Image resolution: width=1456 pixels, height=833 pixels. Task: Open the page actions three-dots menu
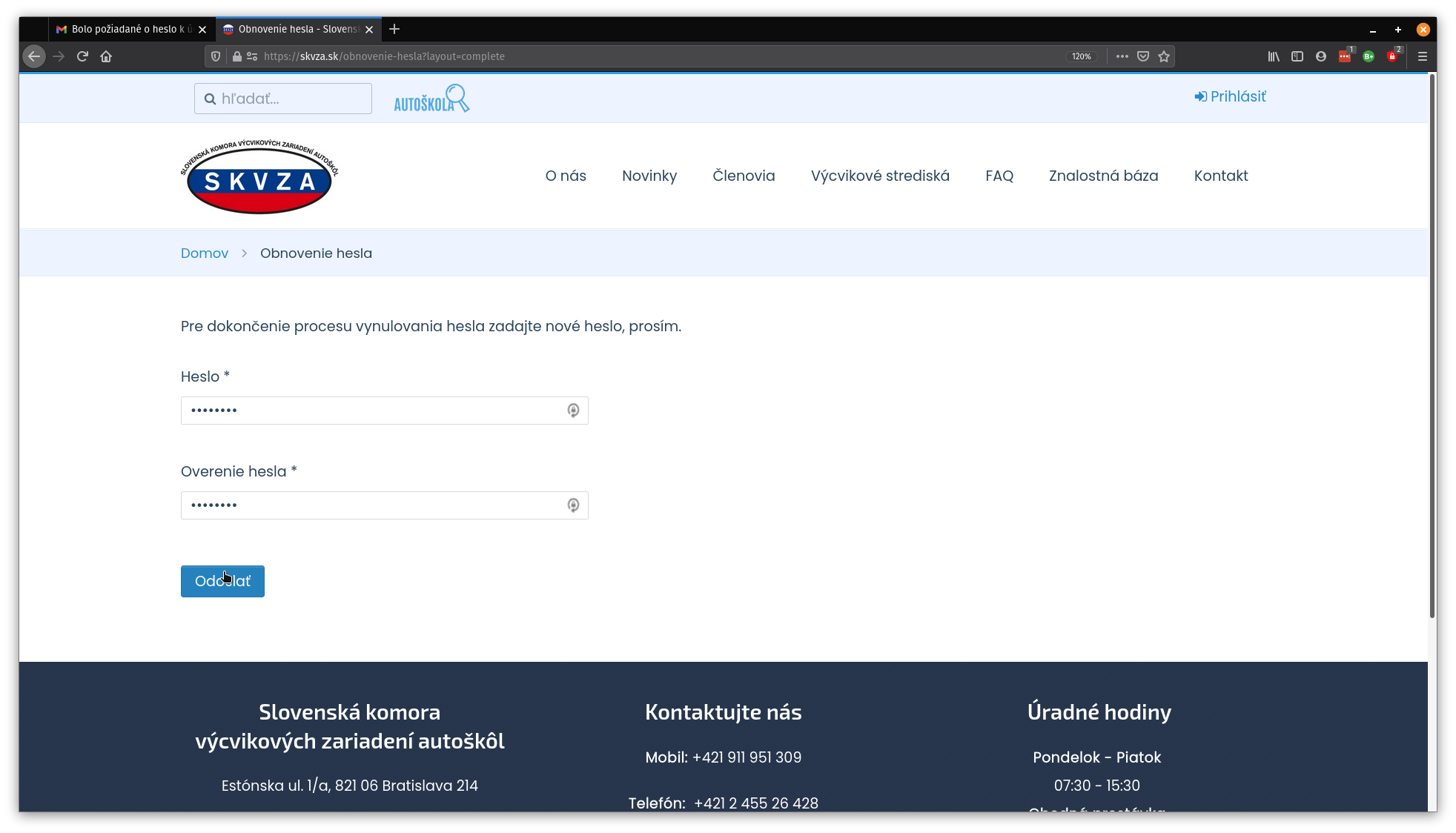tap(1122, 56)
